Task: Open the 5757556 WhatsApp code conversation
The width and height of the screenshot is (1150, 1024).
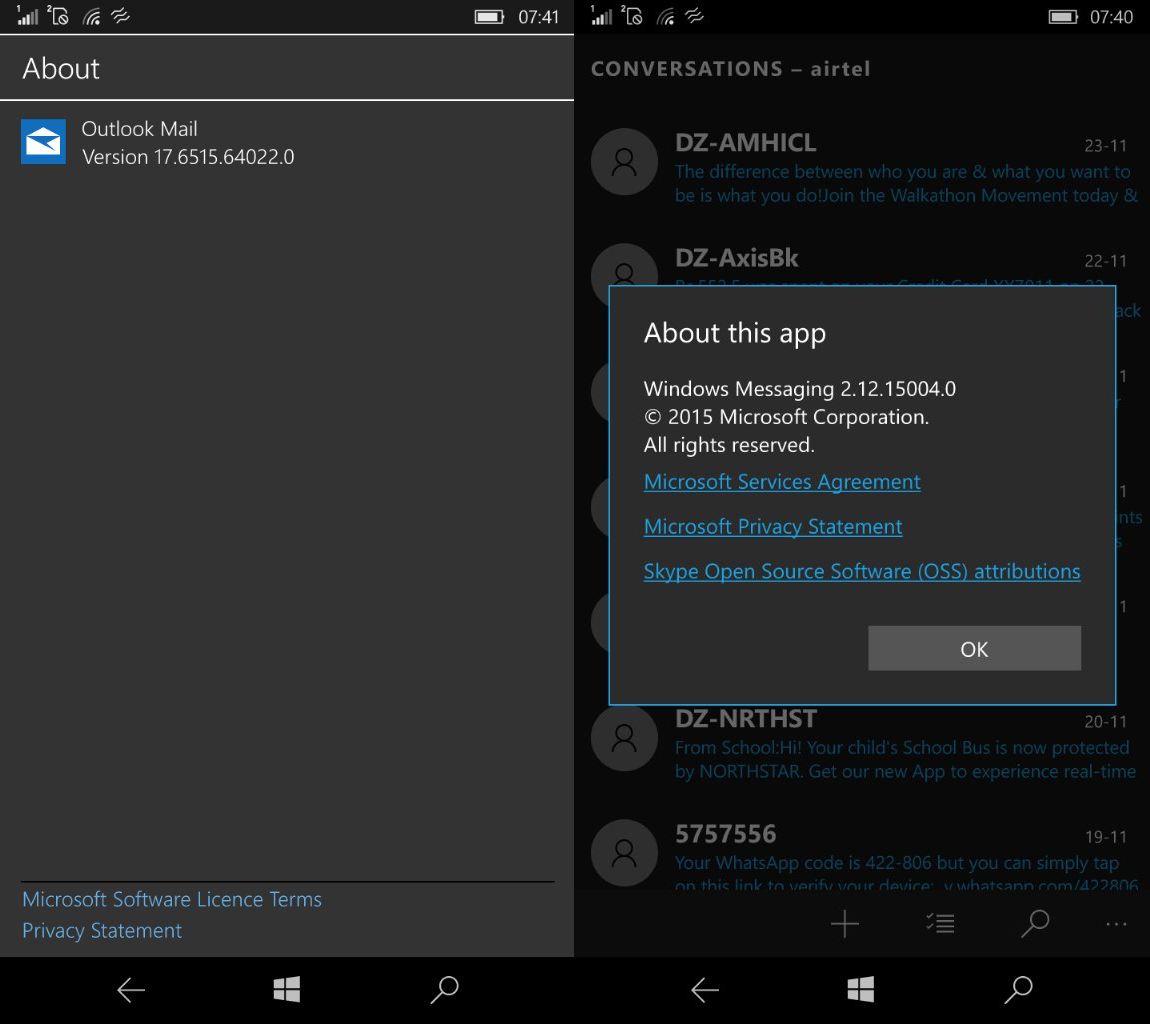Action: [x=862, y=854]
